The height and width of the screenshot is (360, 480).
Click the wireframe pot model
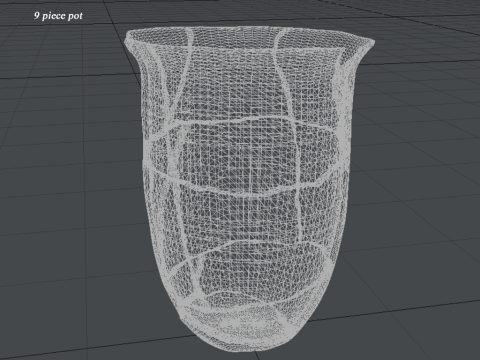(249, 189)
